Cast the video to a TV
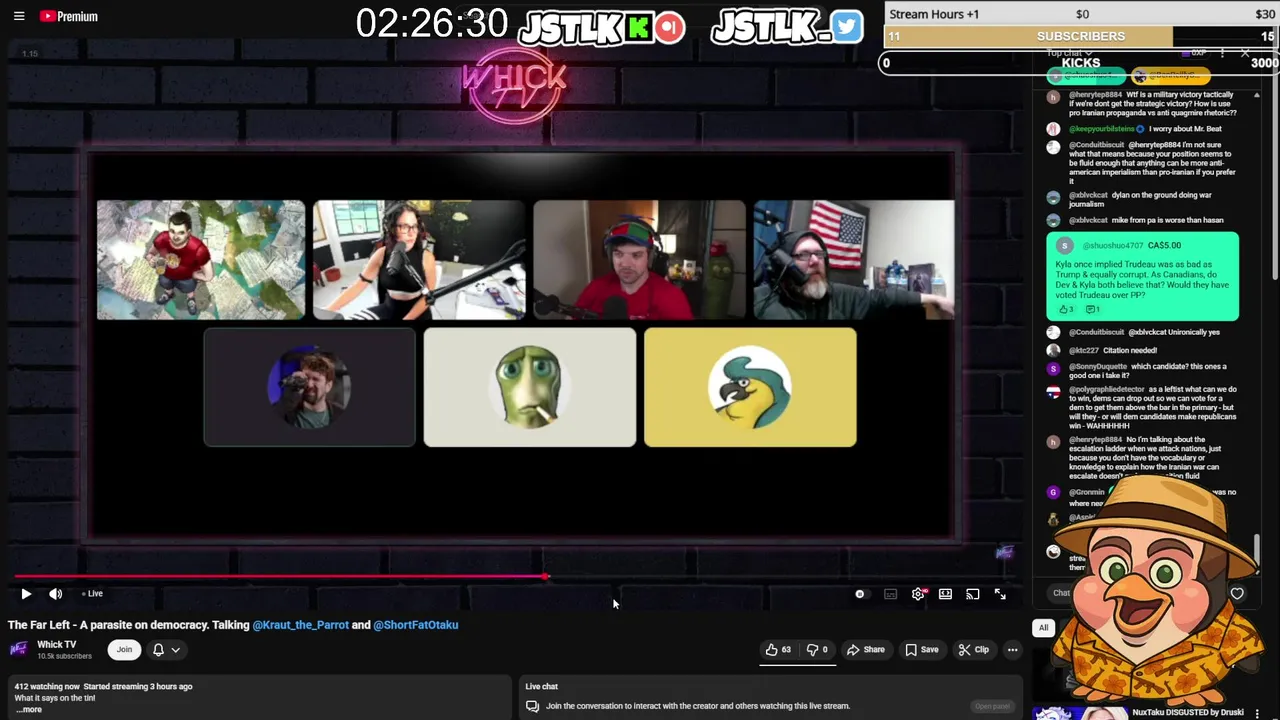The image size is (1280, 720). point(972,594)
